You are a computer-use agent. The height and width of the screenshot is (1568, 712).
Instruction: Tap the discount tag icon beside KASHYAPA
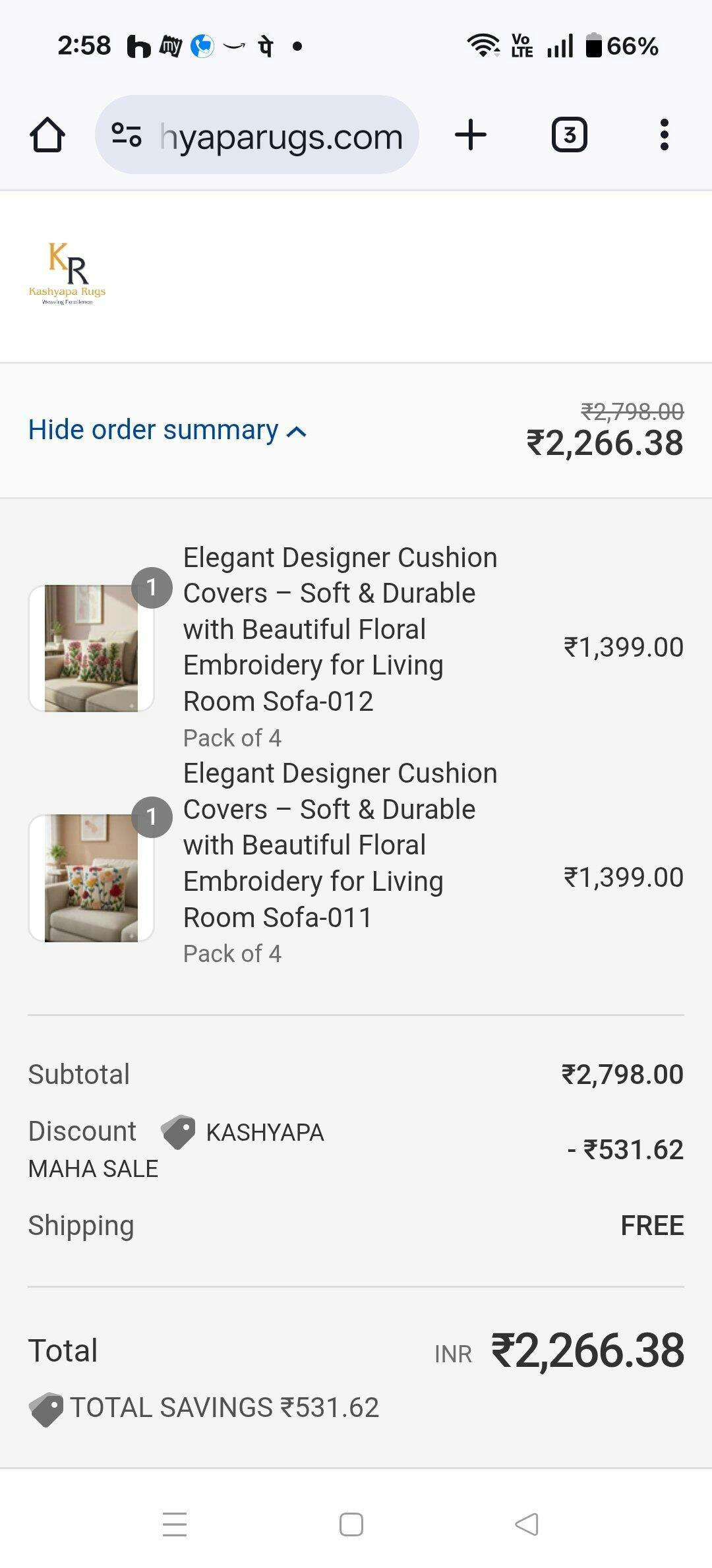click(178, 1132)
